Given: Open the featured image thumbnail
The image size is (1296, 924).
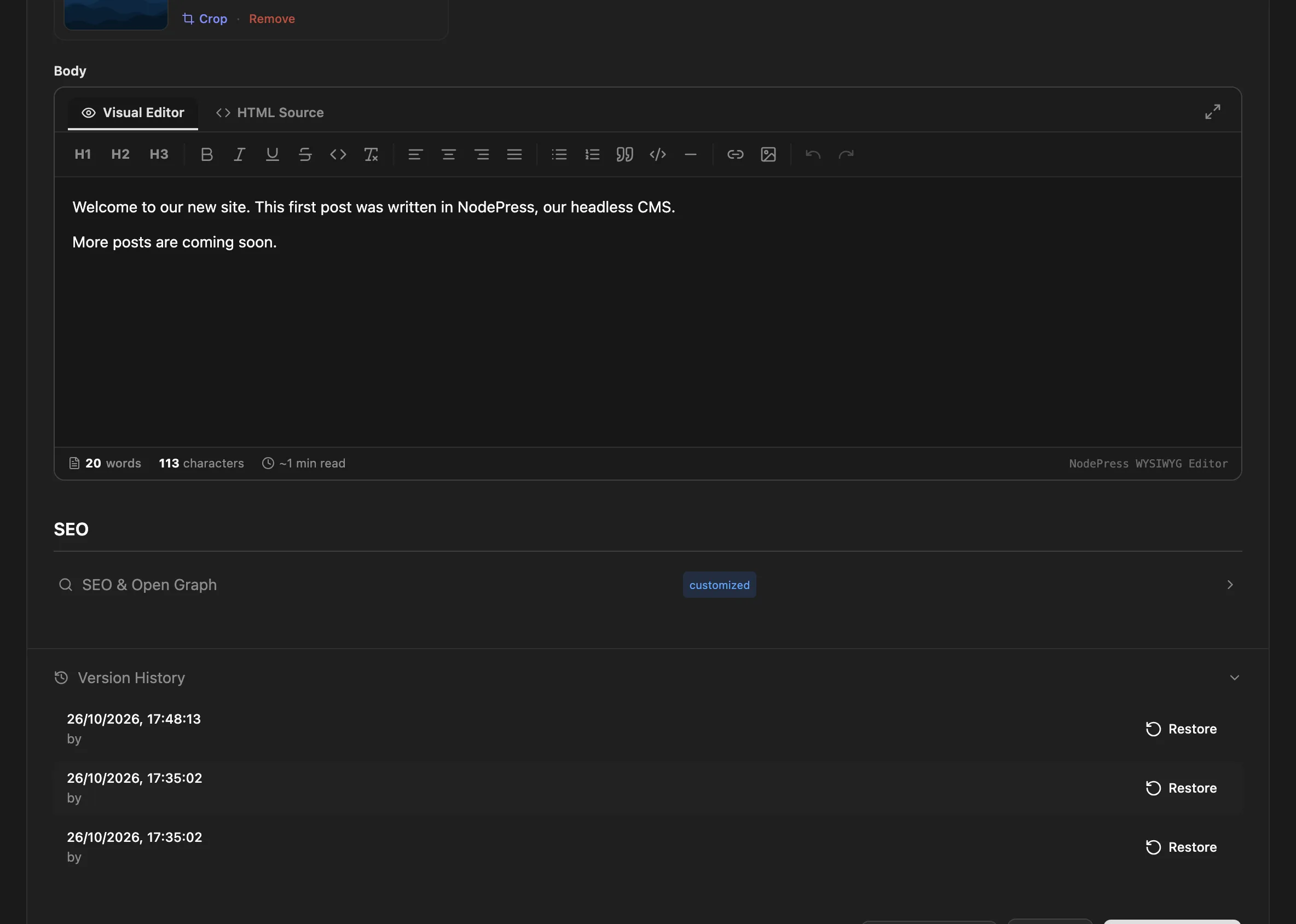Looking at the screenshot, I should [x=116, y=14].
